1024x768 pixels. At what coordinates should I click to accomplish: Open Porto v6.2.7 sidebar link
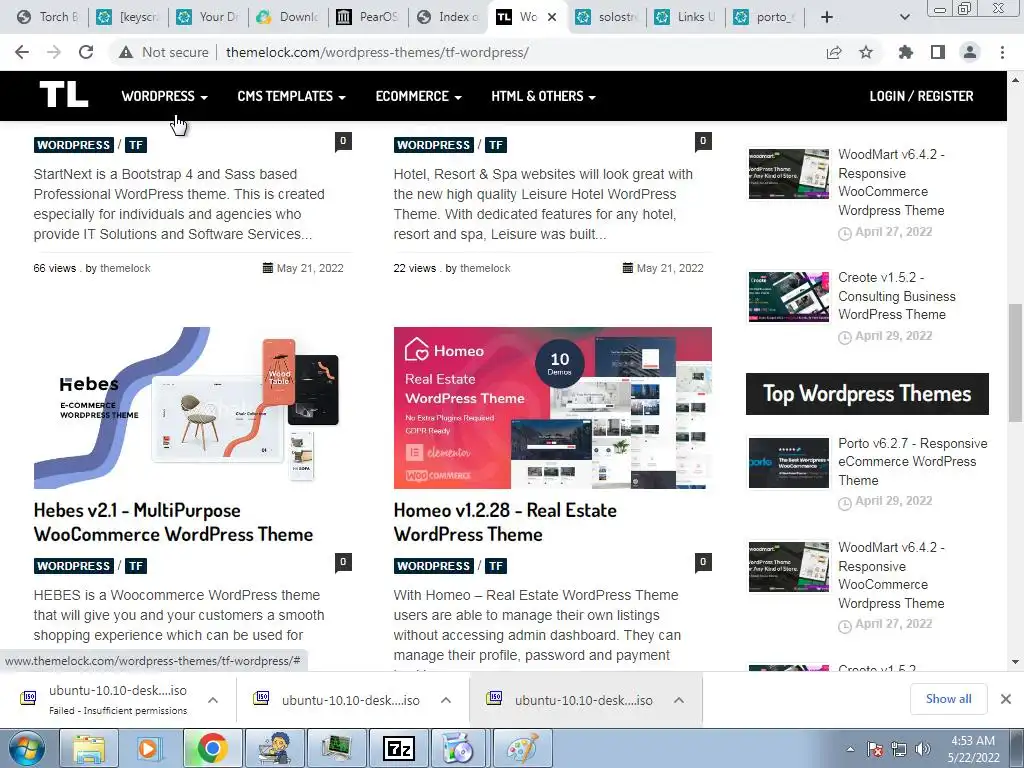(x=912, y=462)
